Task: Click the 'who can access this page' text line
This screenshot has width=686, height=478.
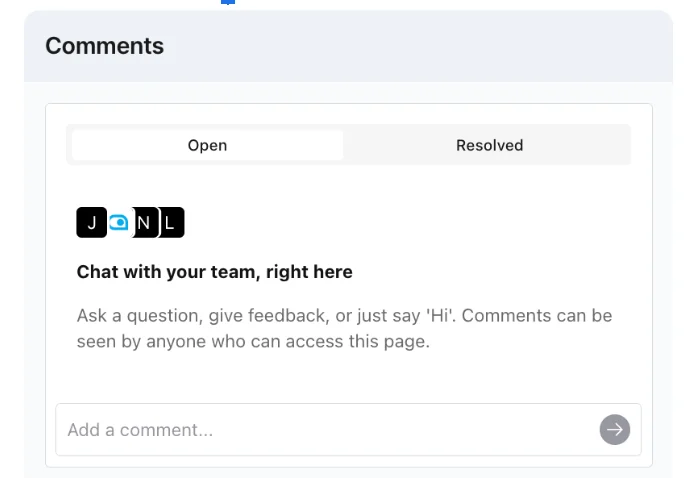Action: (x=253, y=341)
